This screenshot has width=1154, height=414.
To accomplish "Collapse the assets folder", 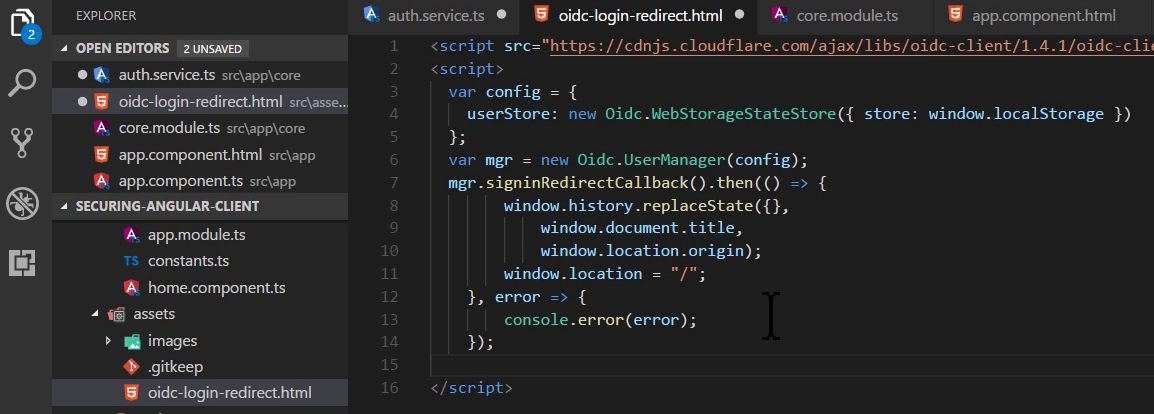I will [95, 314].
